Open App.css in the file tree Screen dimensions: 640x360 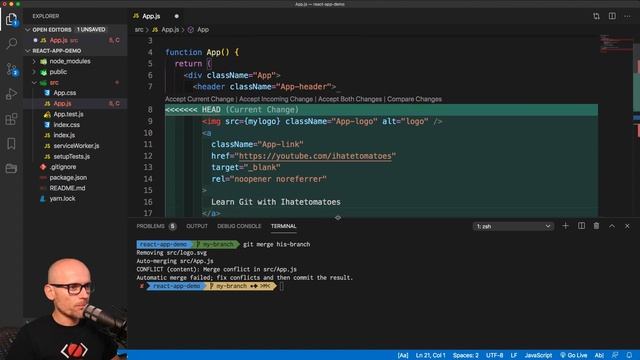[x=64, y=93]
